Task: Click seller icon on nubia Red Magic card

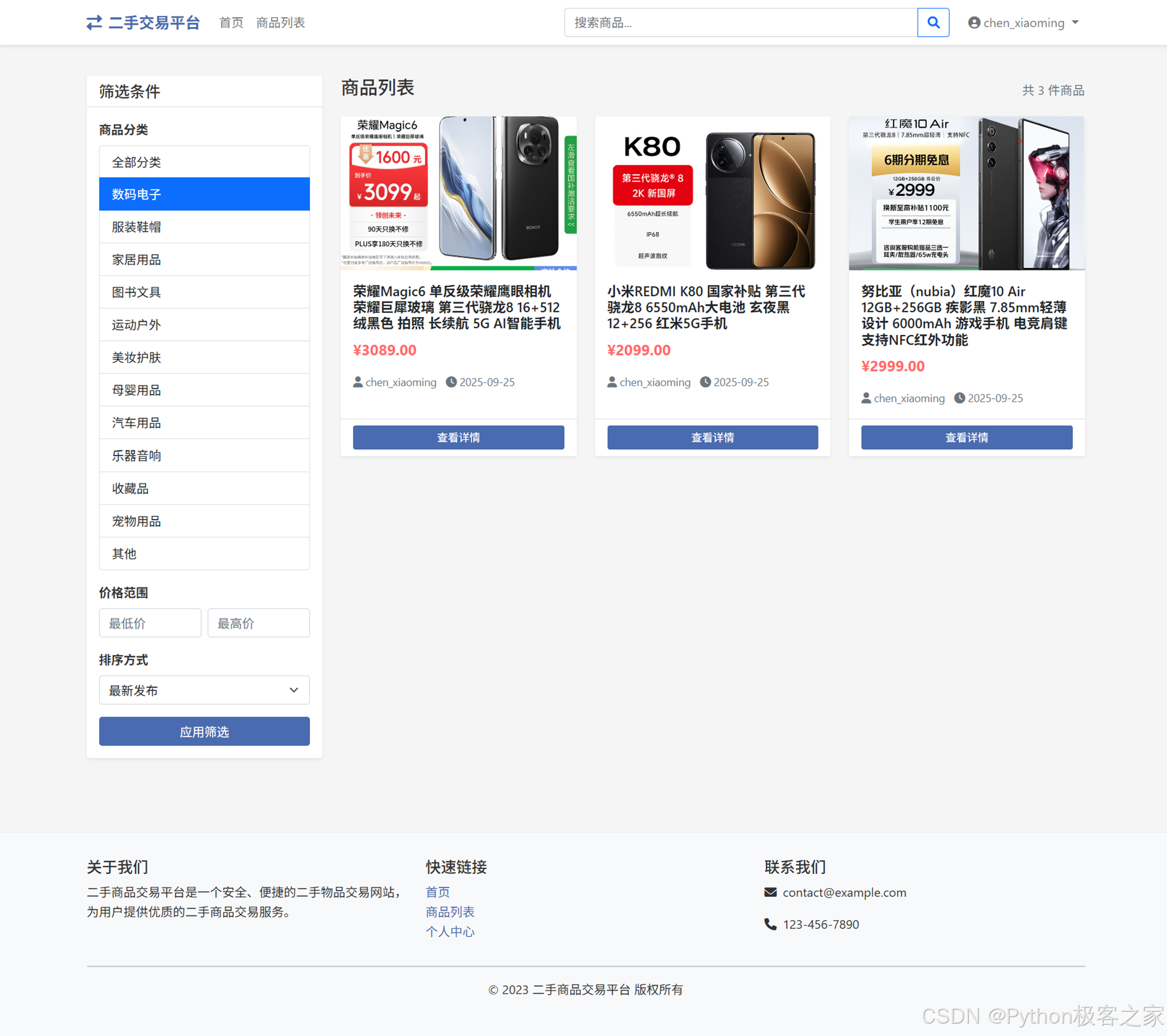Action: click(865, 398)
